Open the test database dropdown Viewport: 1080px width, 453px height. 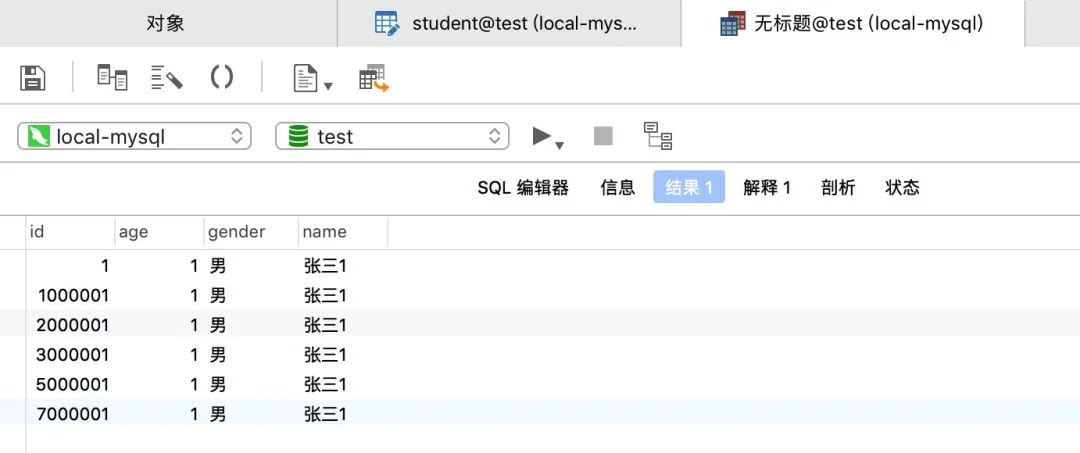click(392, 136)
